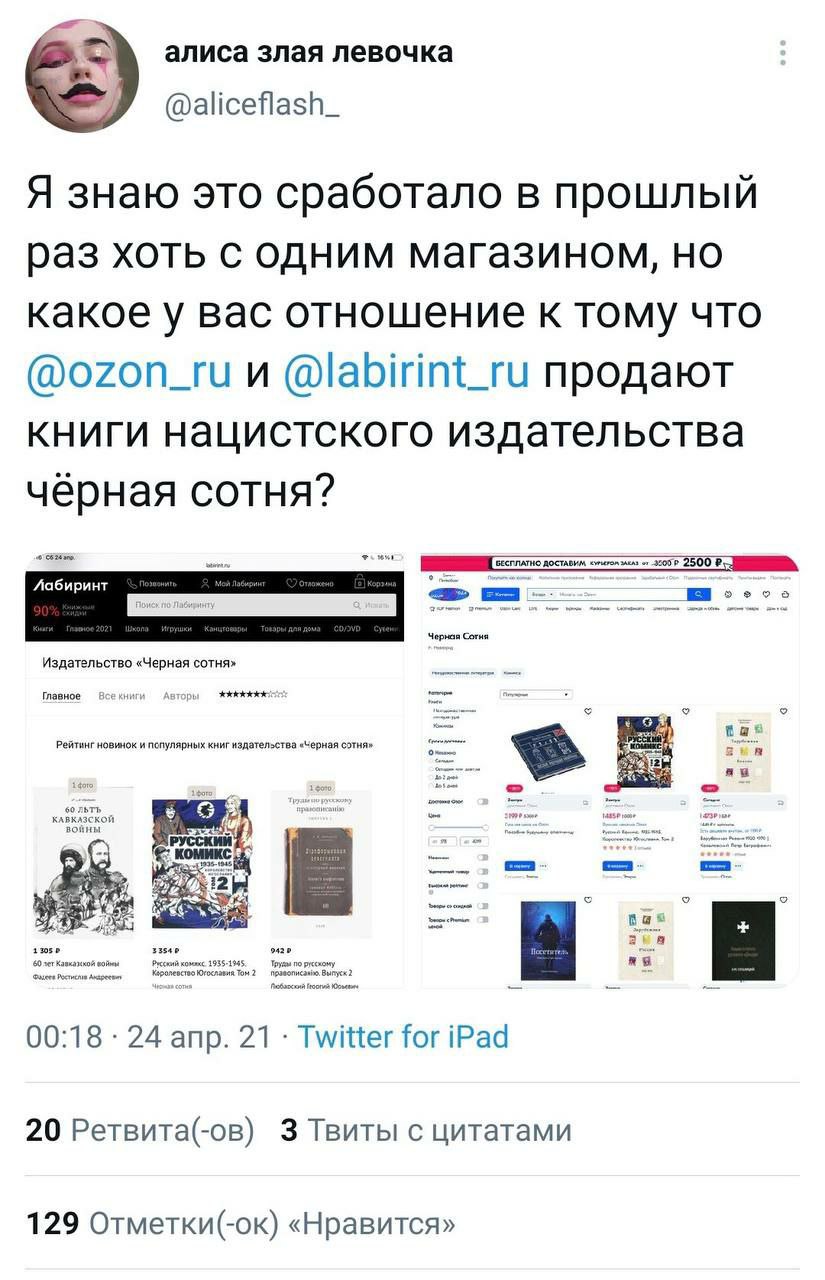The height and width of the screenshot is (1280, 825).
Task: Open the Популярные sorting dropdown on Ozon
Action: (x=536, y=695)
